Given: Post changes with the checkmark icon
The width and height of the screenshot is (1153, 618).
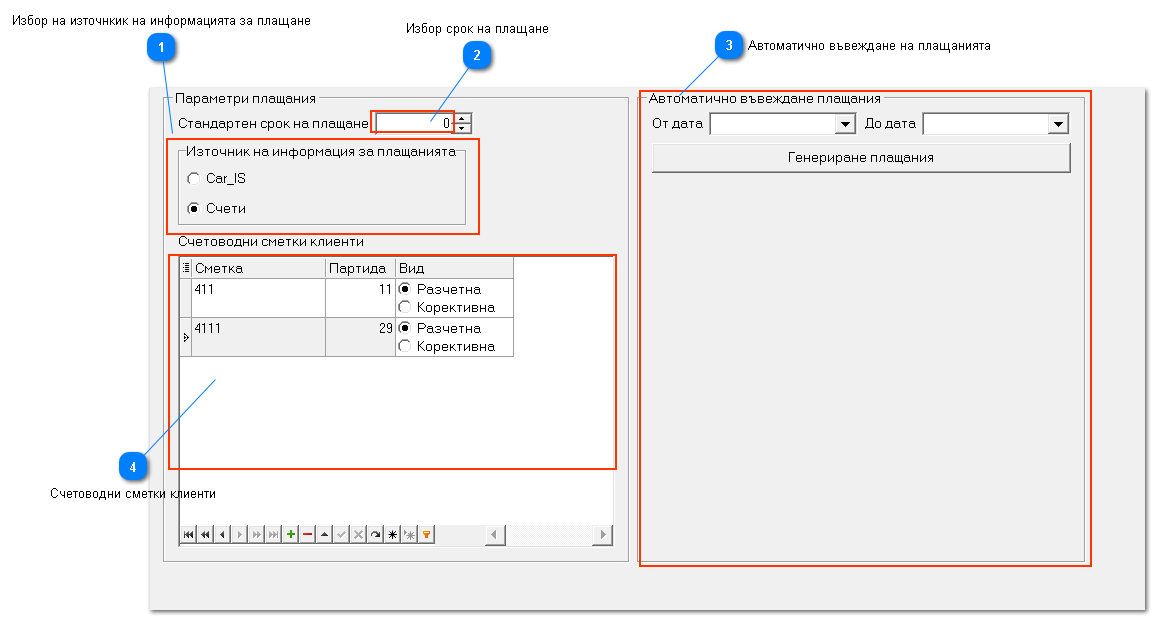Looking at the screenshot, I should 341,535.
